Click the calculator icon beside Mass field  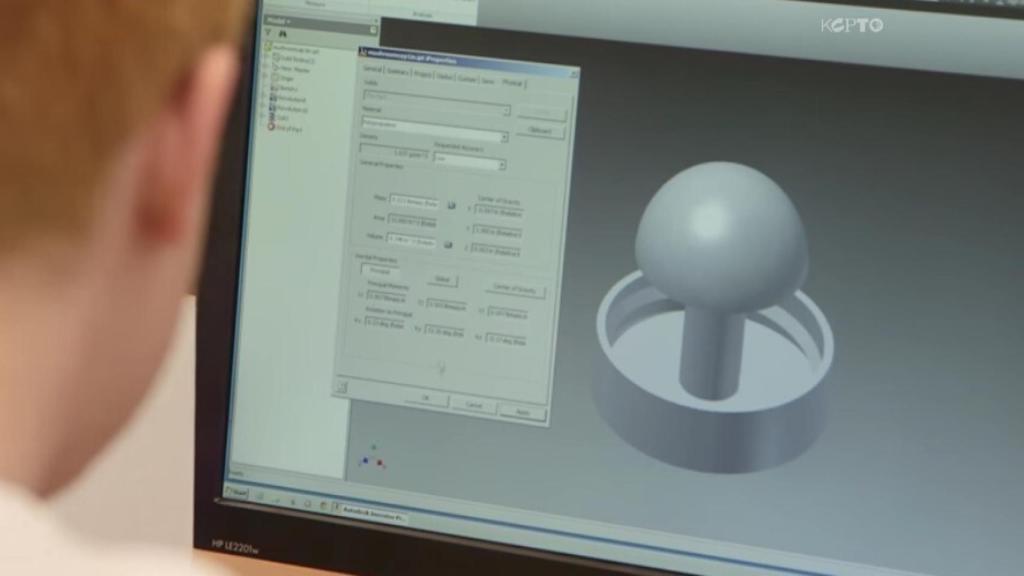tap(451, 204)
